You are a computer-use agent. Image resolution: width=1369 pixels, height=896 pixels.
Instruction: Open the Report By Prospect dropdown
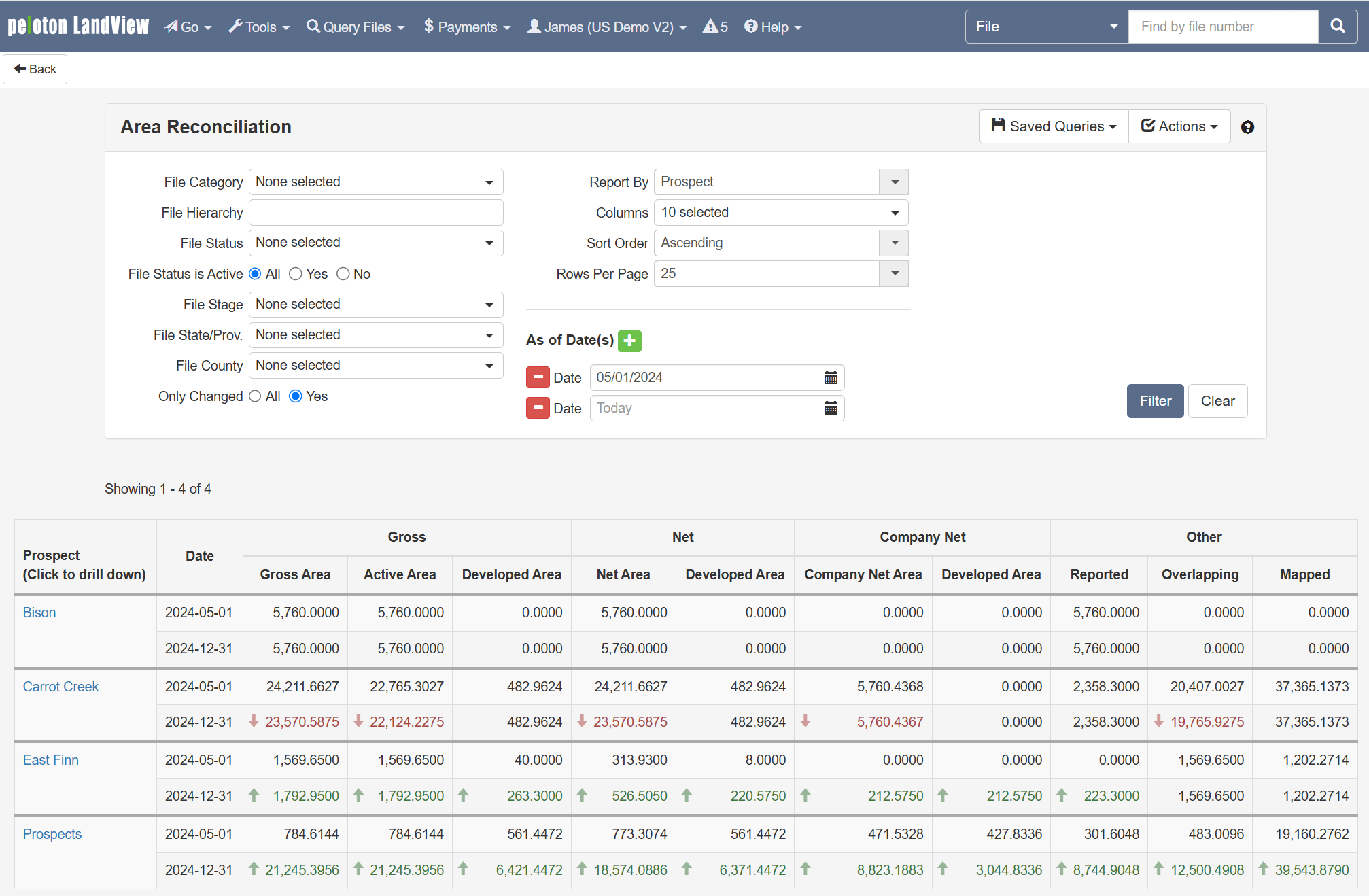[780, 182]
